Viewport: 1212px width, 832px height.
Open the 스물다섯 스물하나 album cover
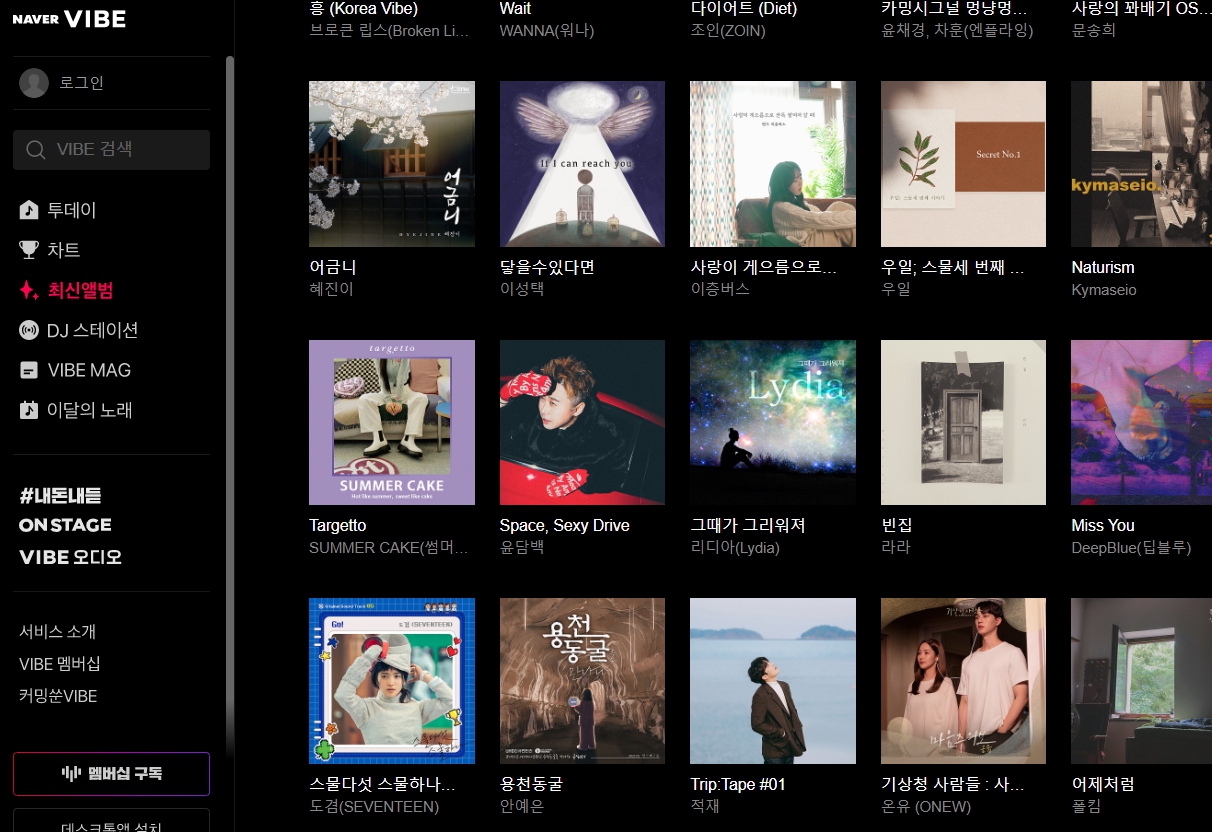pyautogui.click(x=392, y=681)
